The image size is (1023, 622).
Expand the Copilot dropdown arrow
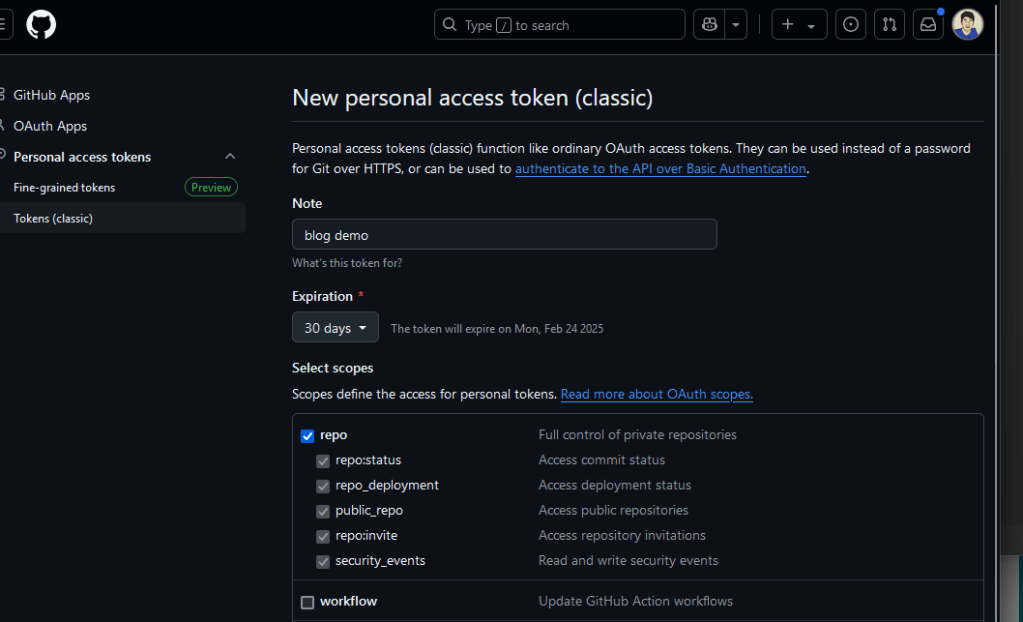[x=736, y=25]
